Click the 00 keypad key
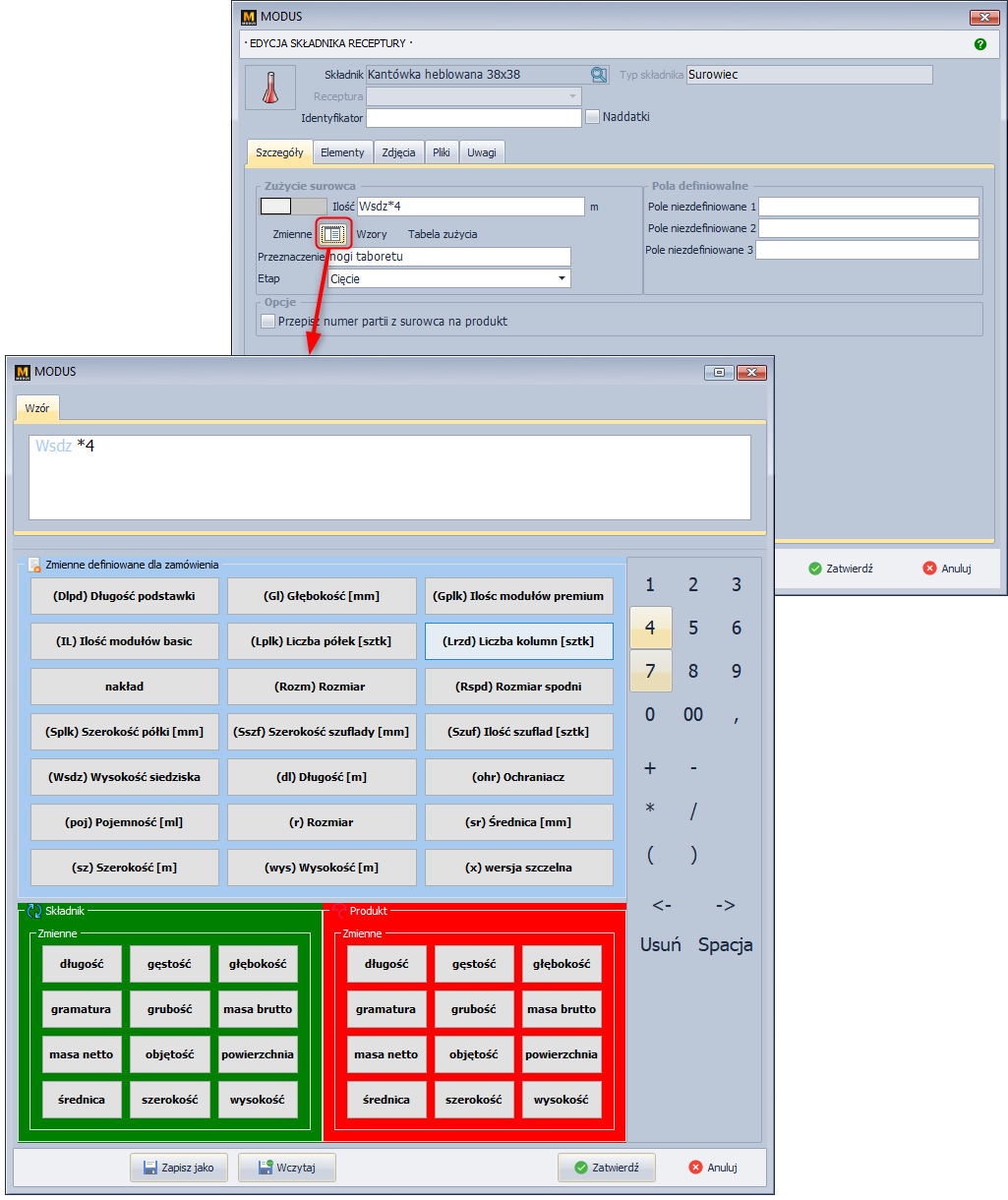 [x=693, y=715]
